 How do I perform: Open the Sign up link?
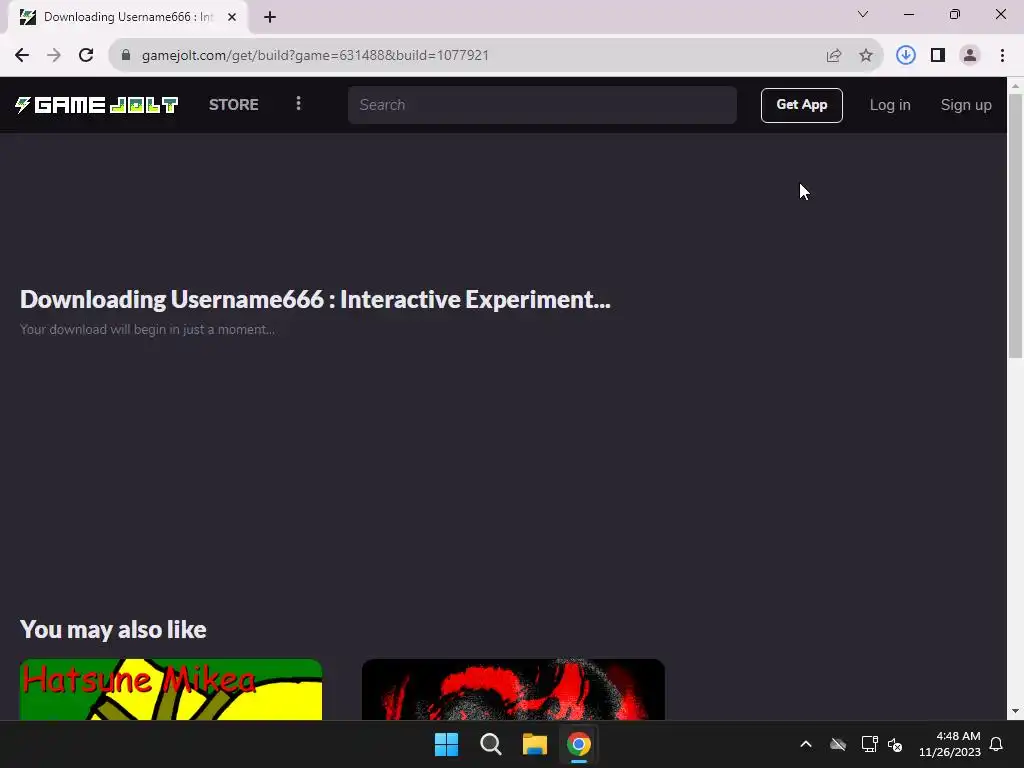[x=966, y=104]
